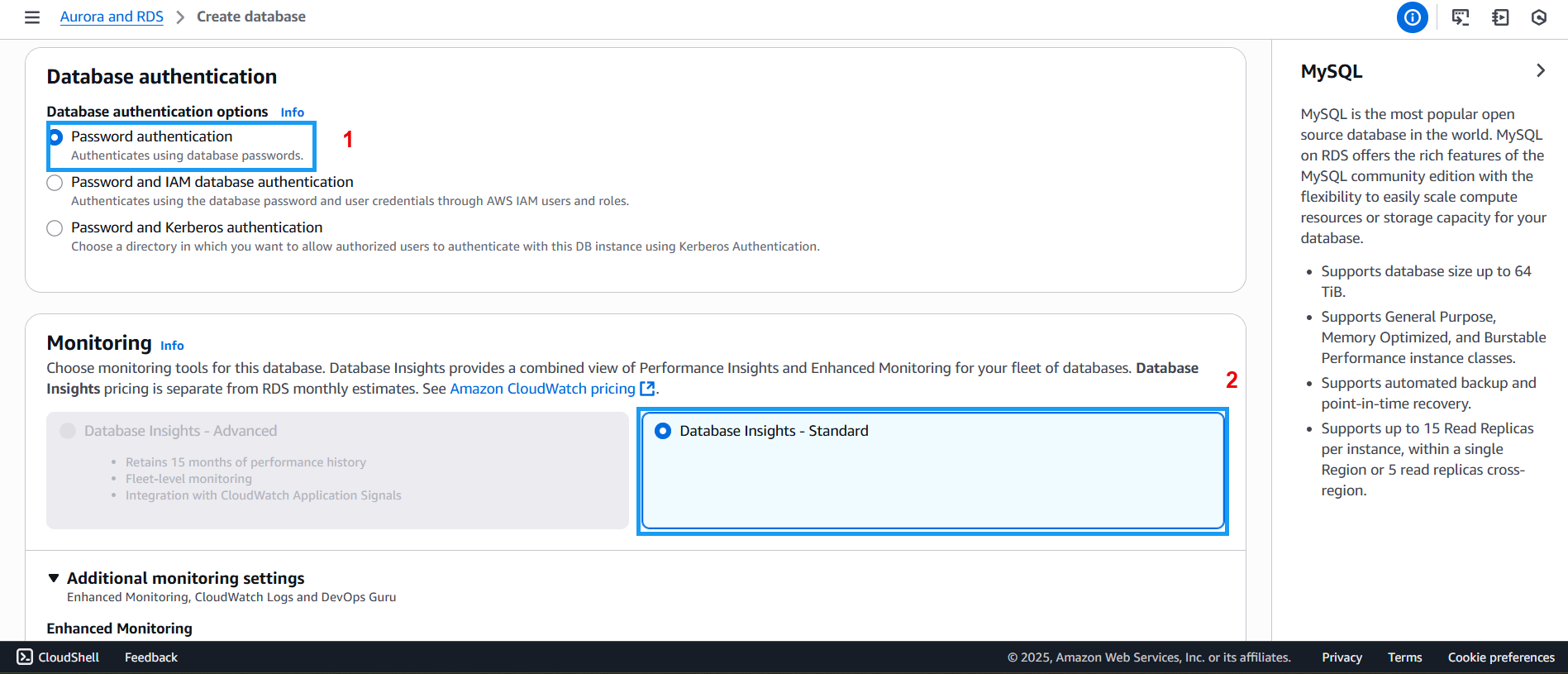1568x674 pixels.
Task: Click 'Supports database size up to 64 TiB' bullet
Action: coord(1426,281)
